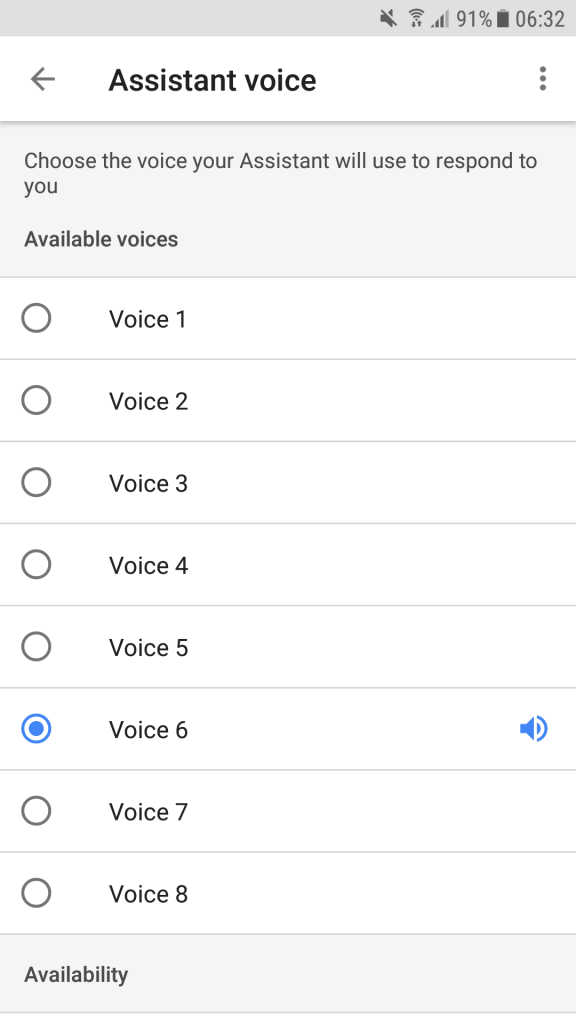The height and width of the screenshot is (1024, 576).
Task: Select the Voice 5 radio button
Action: pyautogui.click(x=36, y=647)
